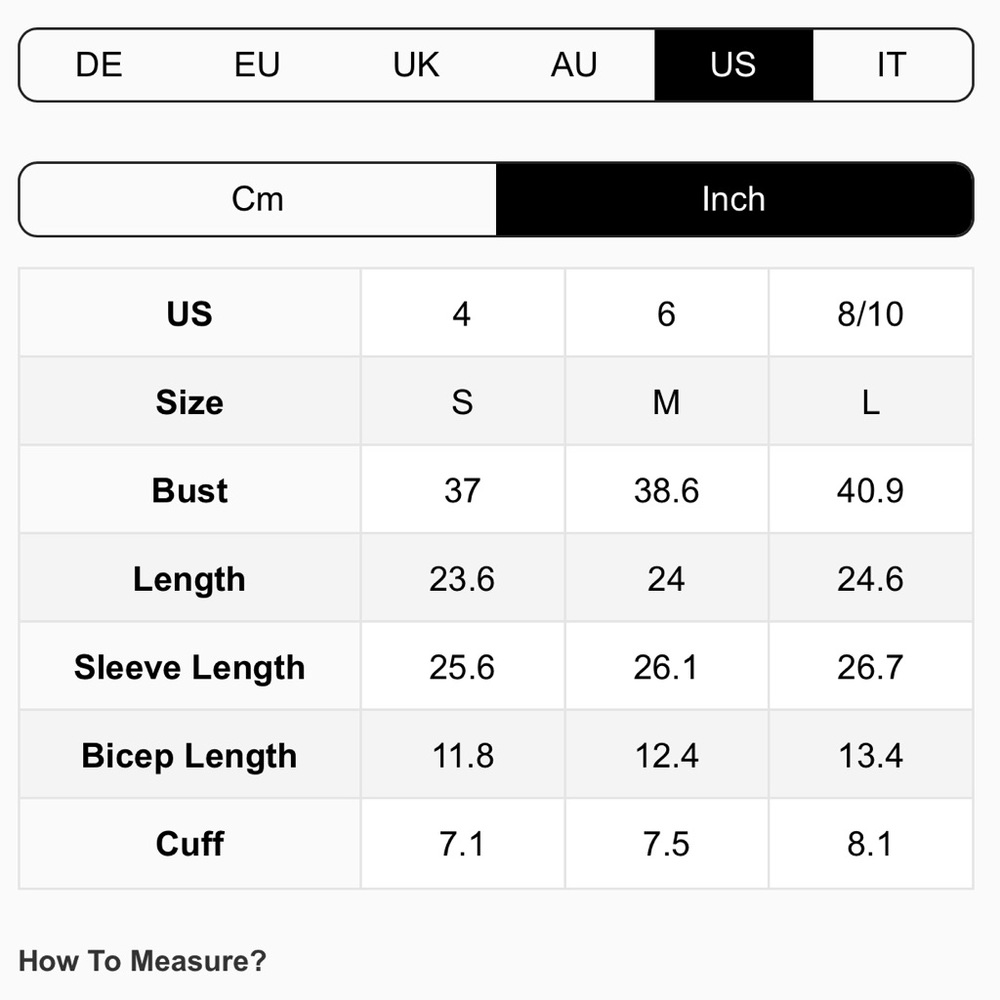
Task: Select the EU size region tab
Action: click(257, 65)
